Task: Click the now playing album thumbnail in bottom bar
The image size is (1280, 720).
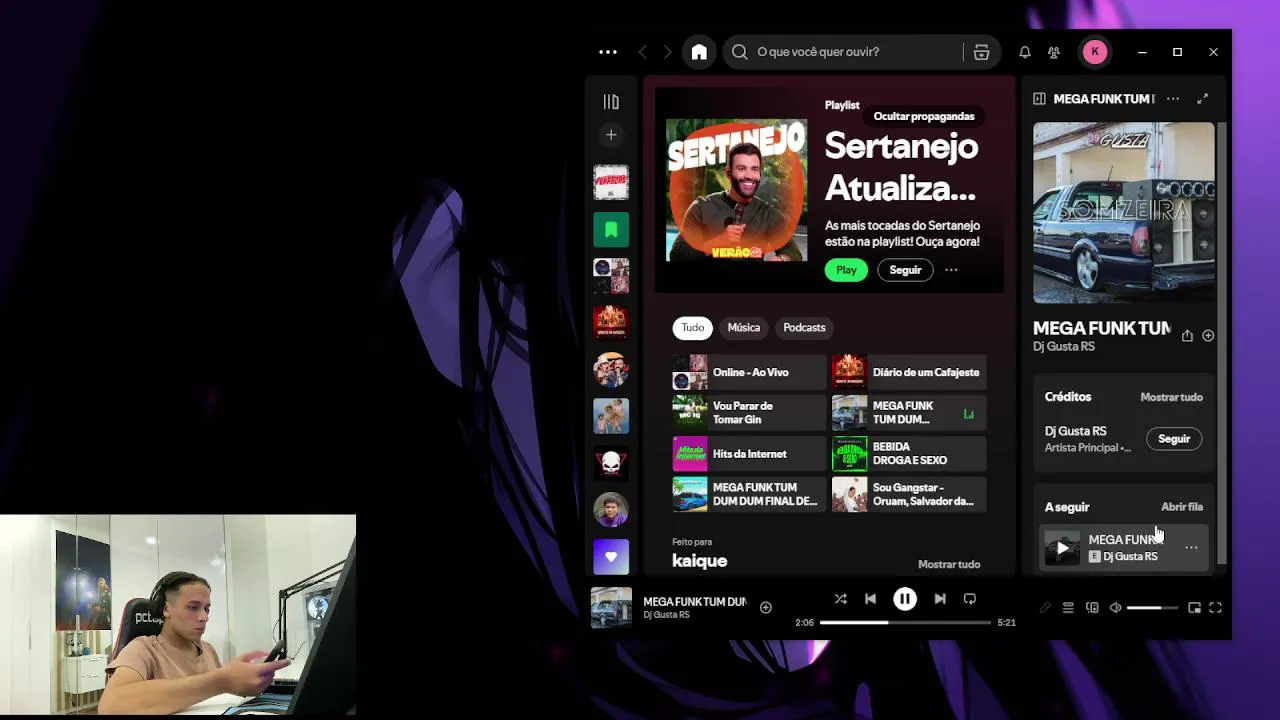Action: tap(611, 607)
